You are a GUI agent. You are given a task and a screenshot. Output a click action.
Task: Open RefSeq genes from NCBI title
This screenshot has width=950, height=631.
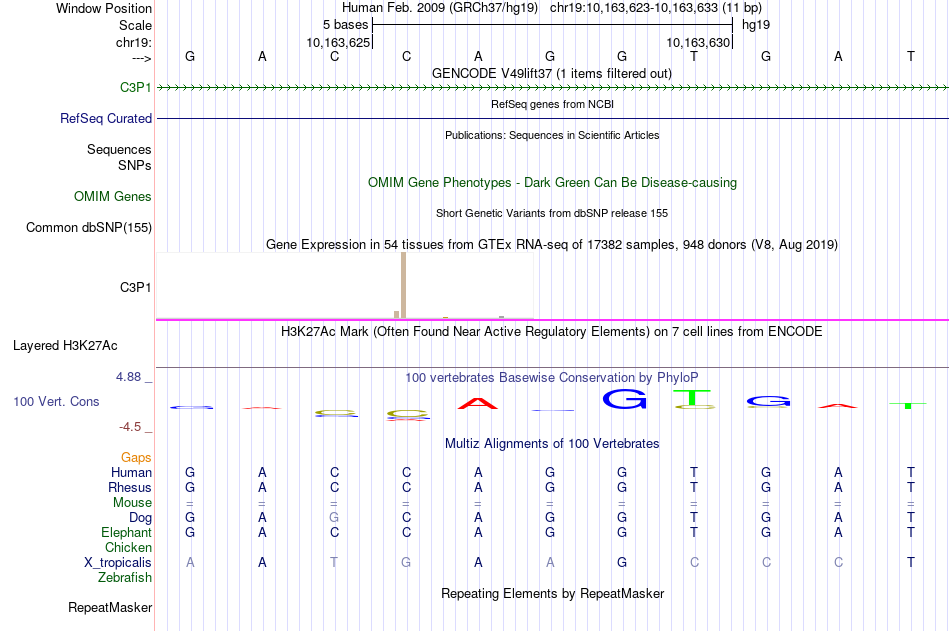552,104
